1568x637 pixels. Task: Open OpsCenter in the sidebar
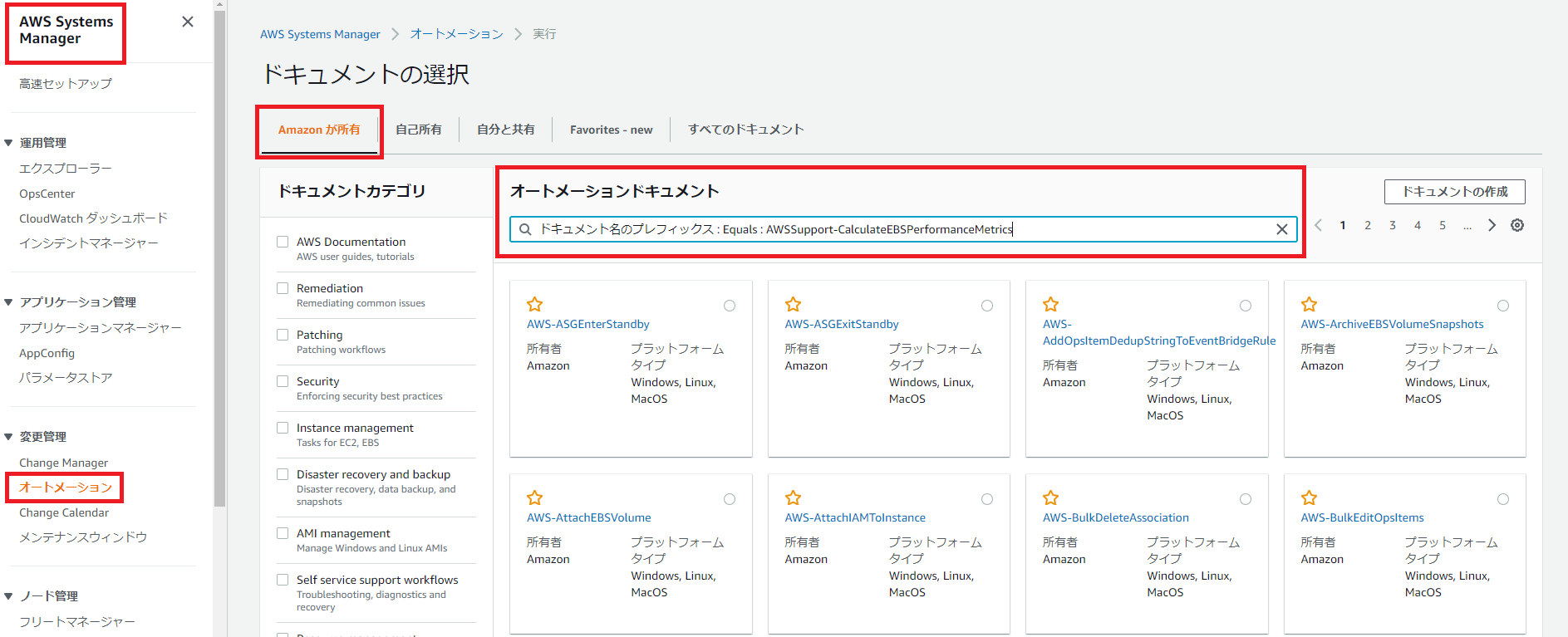click(47, 194)
